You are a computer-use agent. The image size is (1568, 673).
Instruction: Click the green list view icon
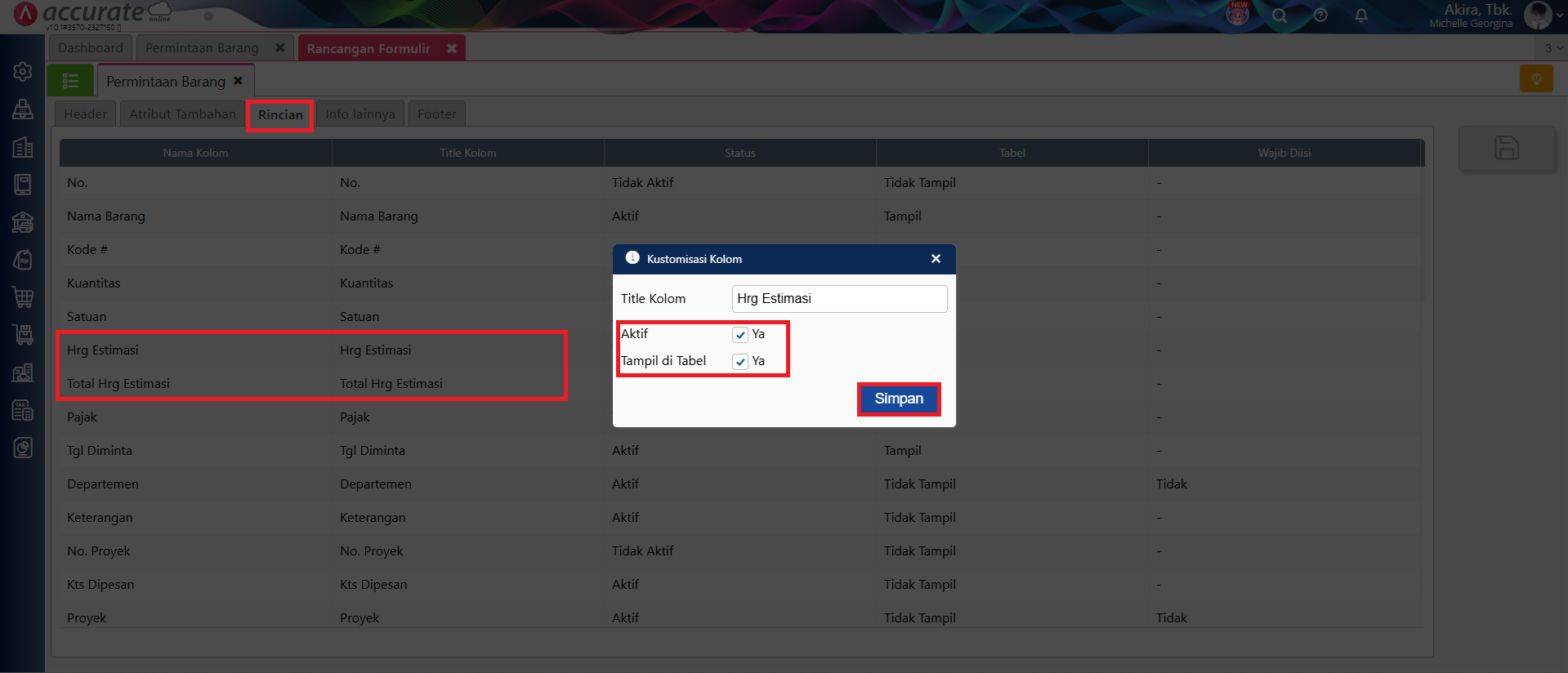coord(70,81)
